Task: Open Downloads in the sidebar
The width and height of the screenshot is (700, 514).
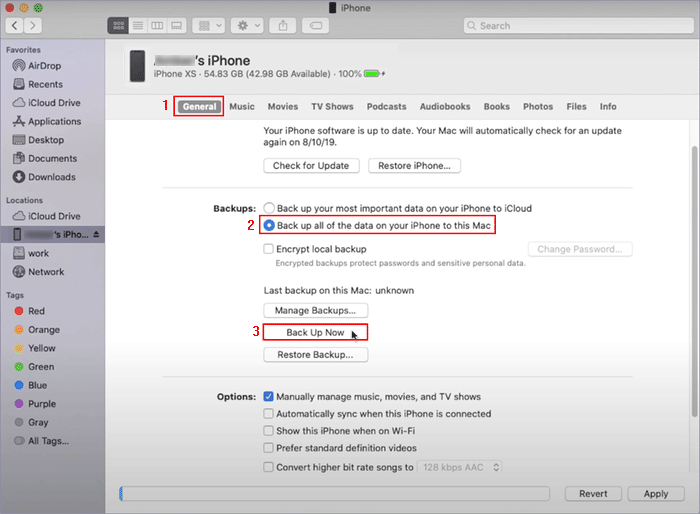Action: click(x=44, y=177)
